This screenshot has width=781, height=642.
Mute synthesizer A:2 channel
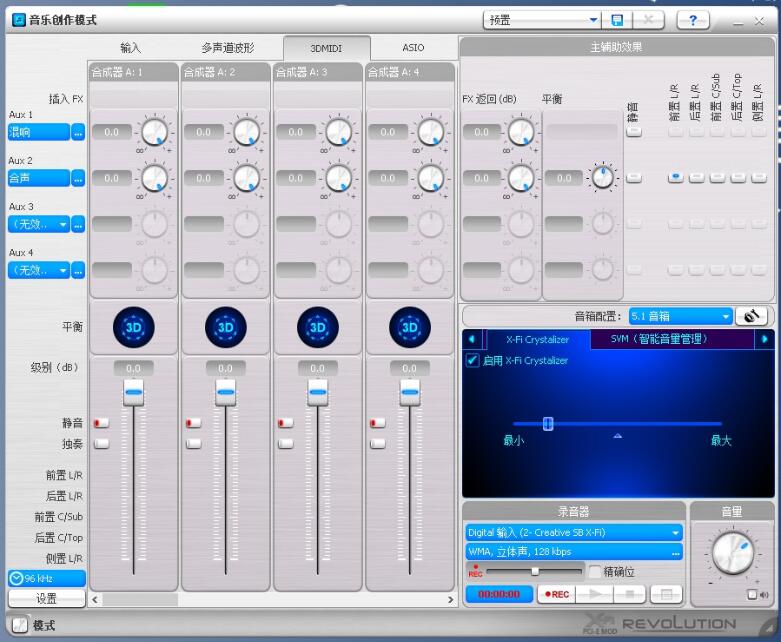tap(193, 423)
